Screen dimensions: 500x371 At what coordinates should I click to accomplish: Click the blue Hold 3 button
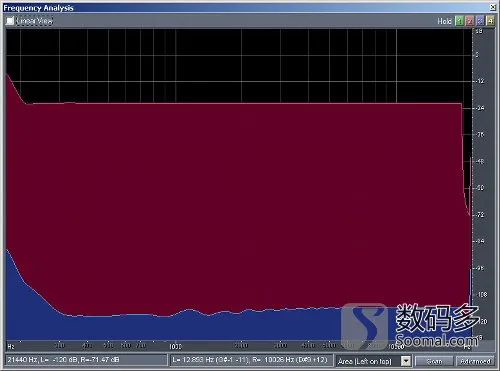480,21
